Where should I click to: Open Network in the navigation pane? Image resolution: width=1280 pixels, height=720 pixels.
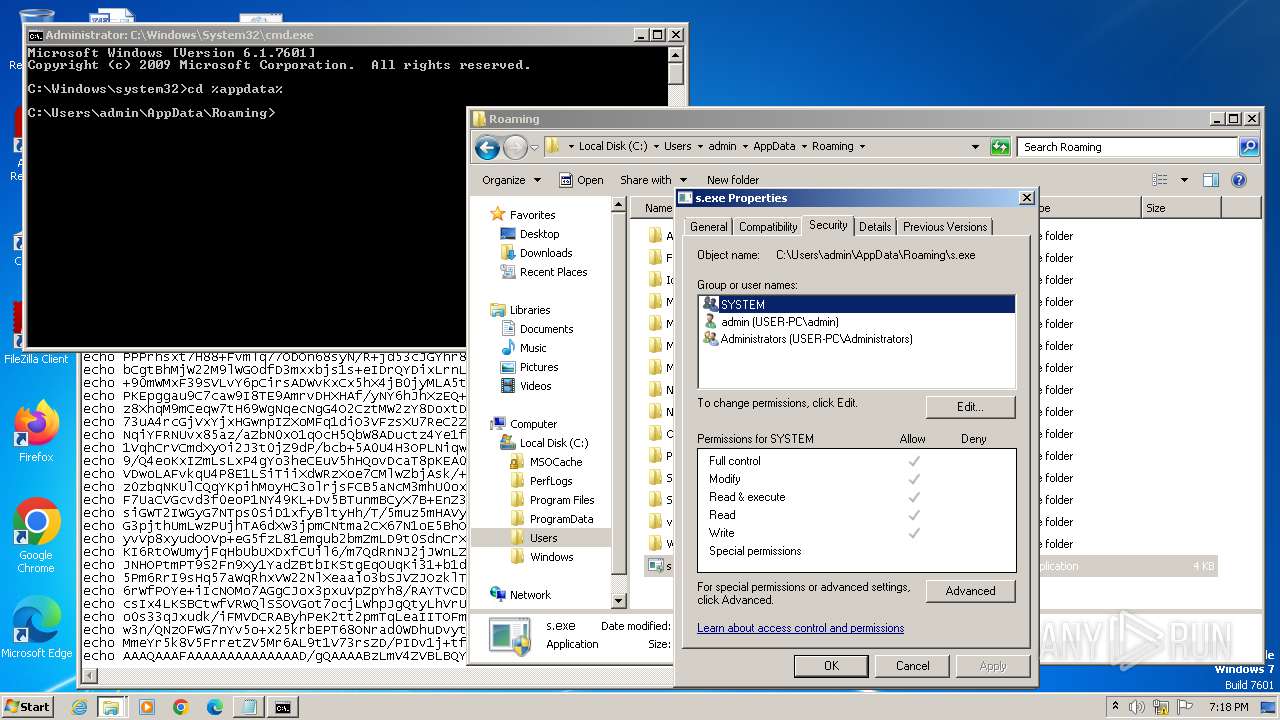coord(530,595)
